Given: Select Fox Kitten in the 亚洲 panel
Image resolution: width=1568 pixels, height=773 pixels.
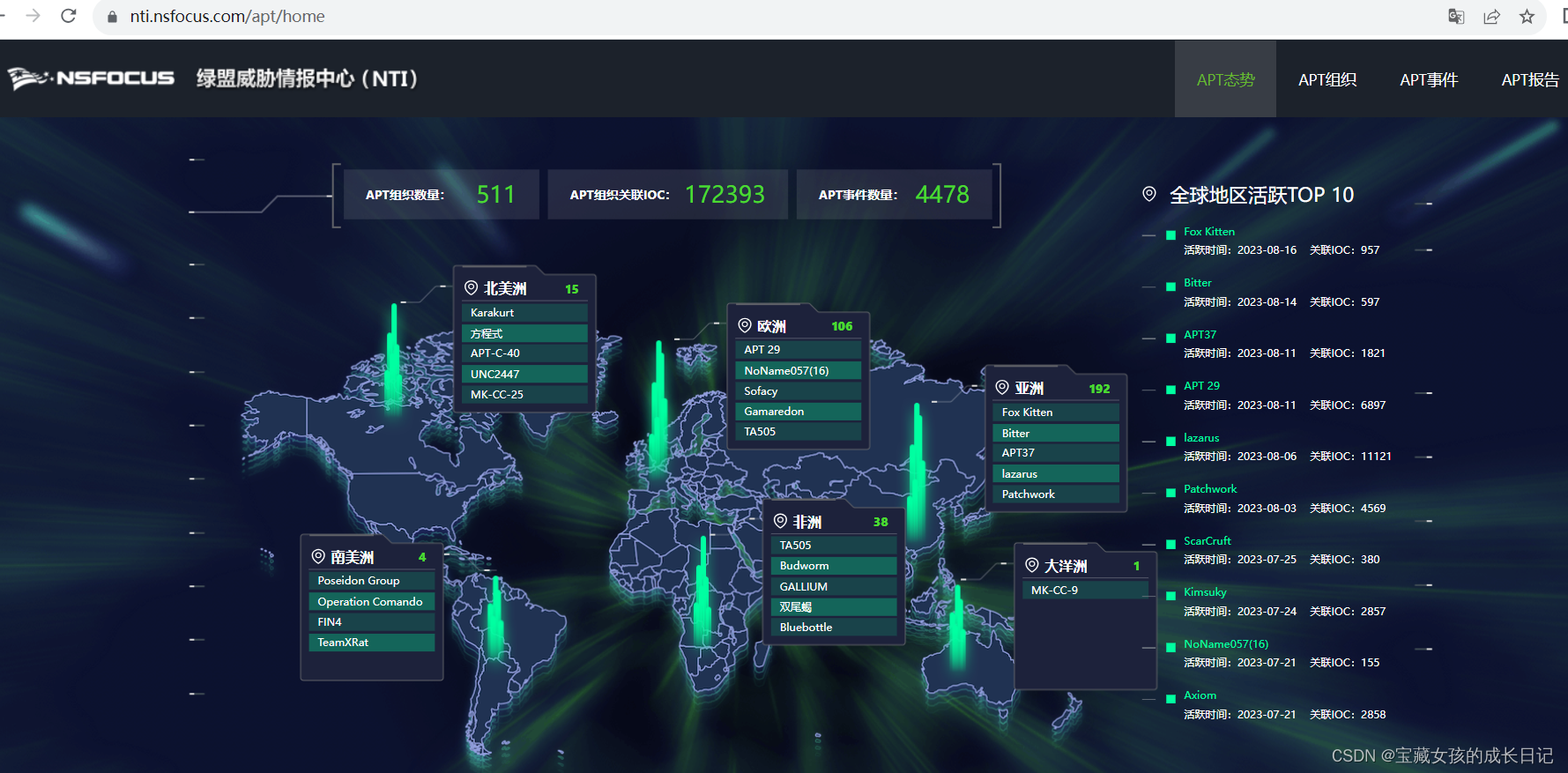Looking at the screenshot, I should (x=1056, y=413).
